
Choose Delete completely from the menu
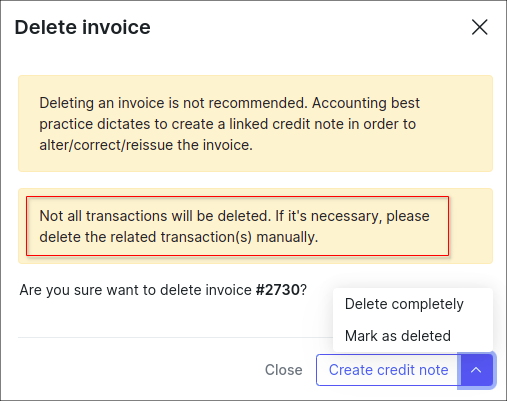pos(404,304)
